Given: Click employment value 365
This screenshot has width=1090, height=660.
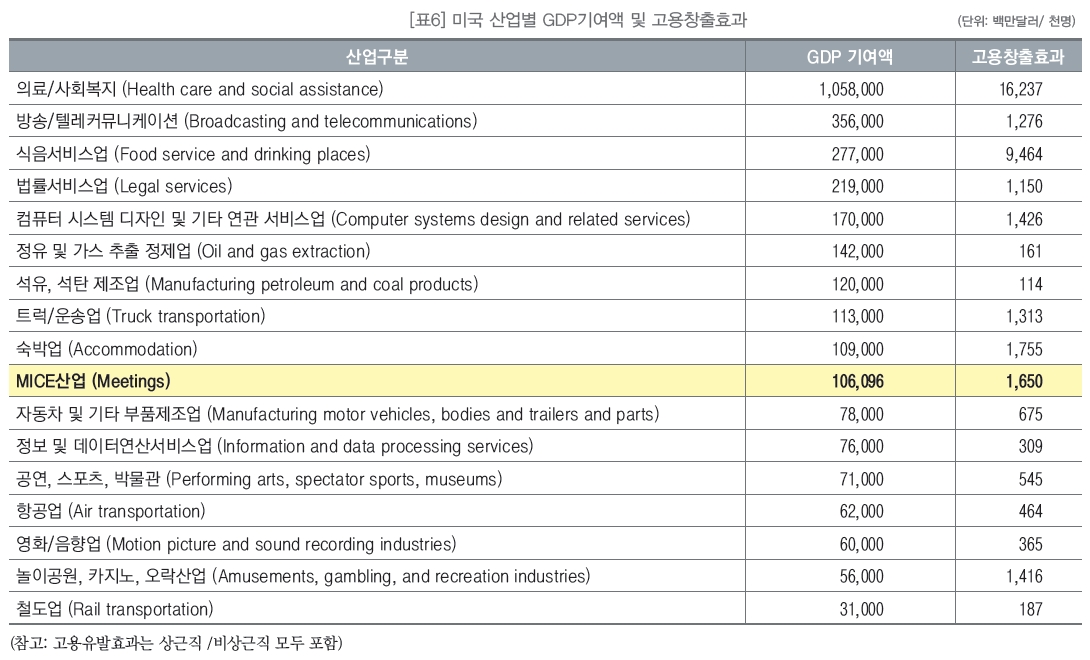Looking at the screenshot, I should point(1031,544).
